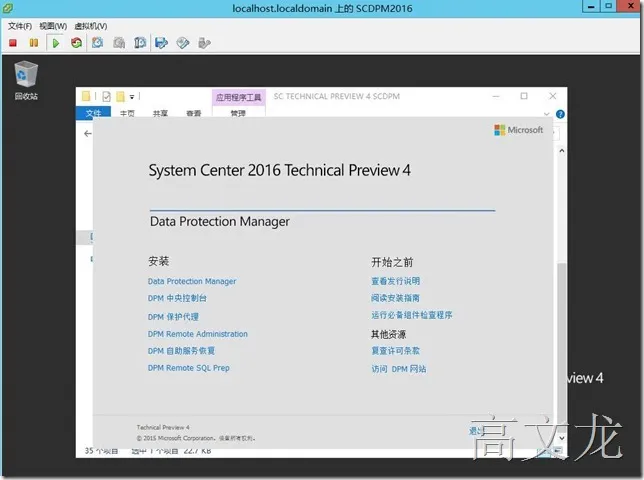Click the DPM Remote SQL Prep link
This screenshot has height=480, width=644.
[x=189, y=368]
